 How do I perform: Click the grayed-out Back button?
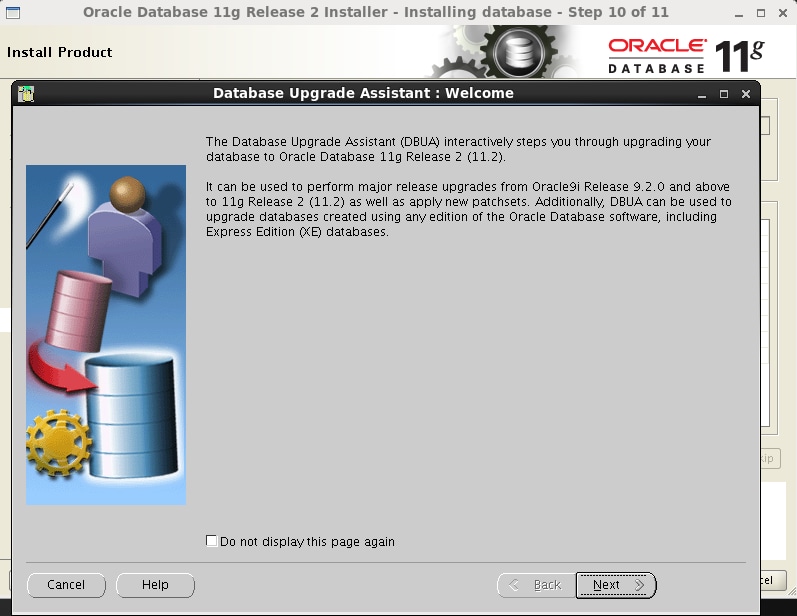(x=536, y=585)
